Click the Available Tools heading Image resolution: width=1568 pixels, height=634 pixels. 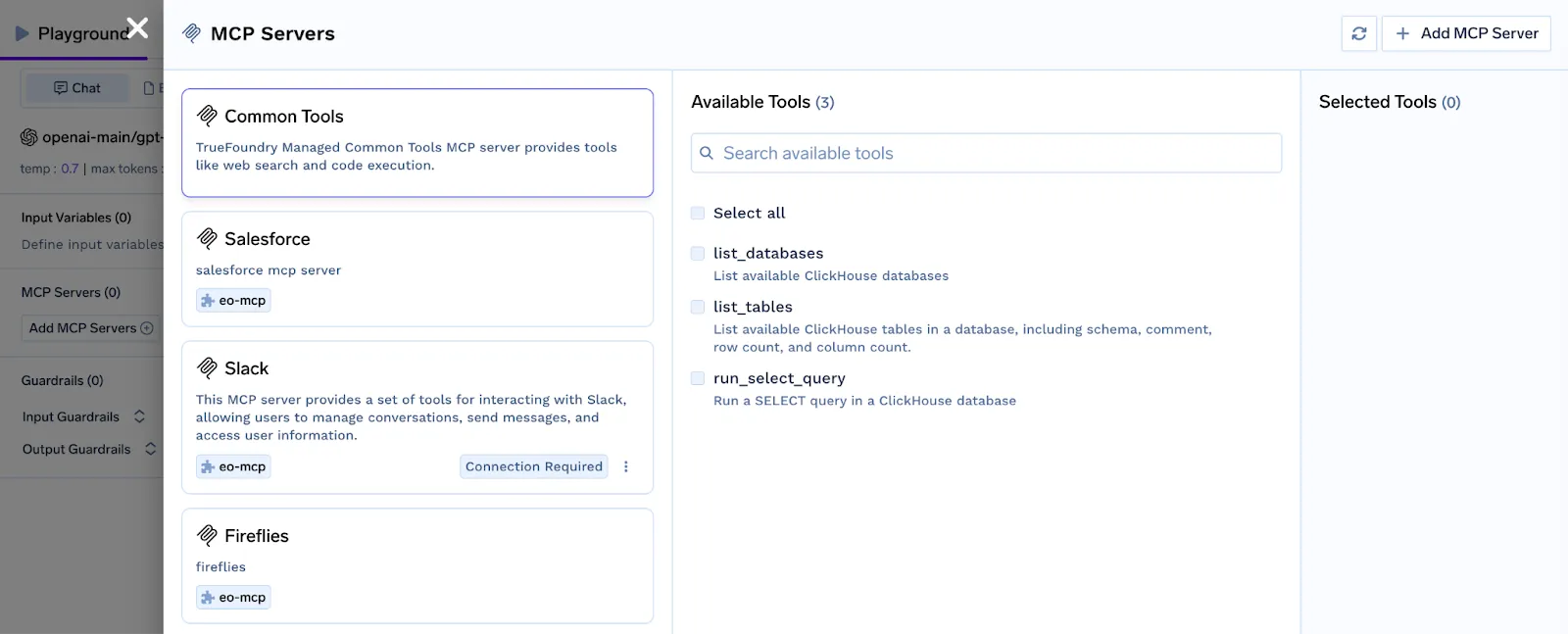pos(762,102)
